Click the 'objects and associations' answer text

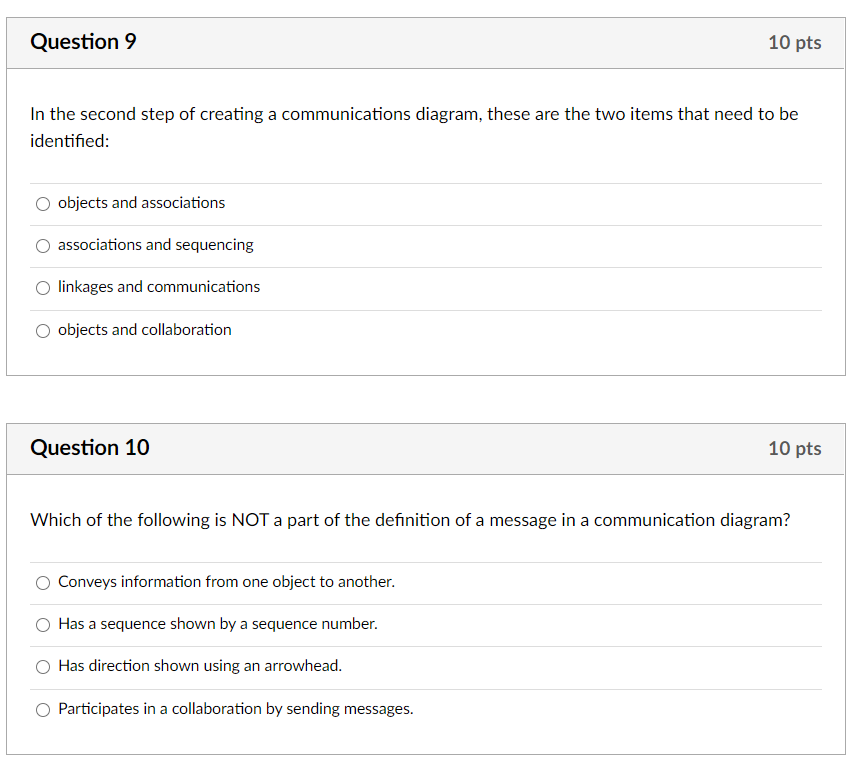click(142, 203)
